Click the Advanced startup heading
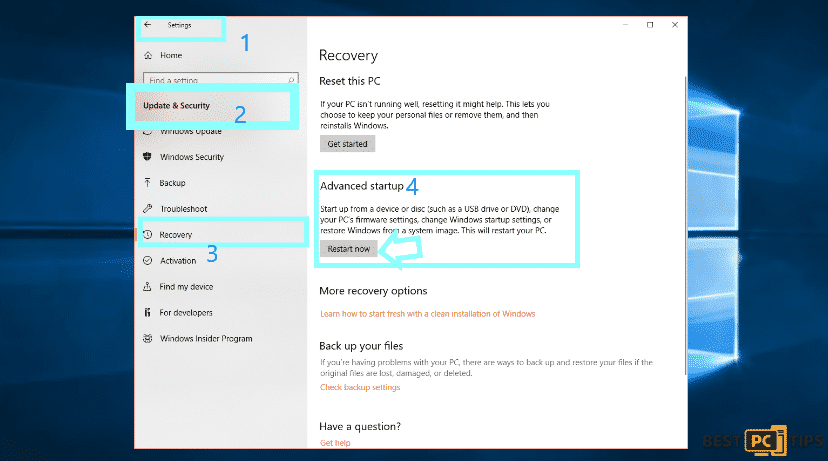Image resolution: width=828 pixels, height=461 pixels. [x=362, y=186]
